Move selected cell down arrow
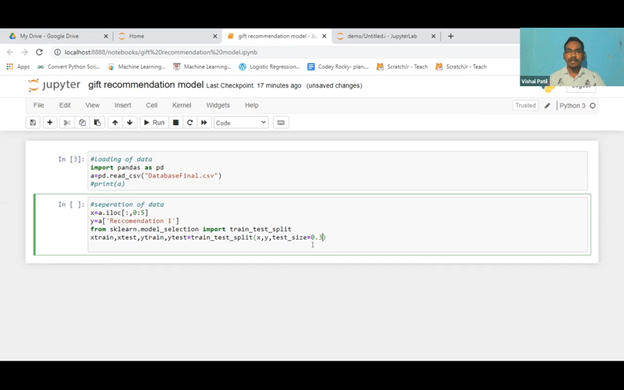The width and height of the screenshot is (624, 390). pyautogui.click(x=130, y=123)
